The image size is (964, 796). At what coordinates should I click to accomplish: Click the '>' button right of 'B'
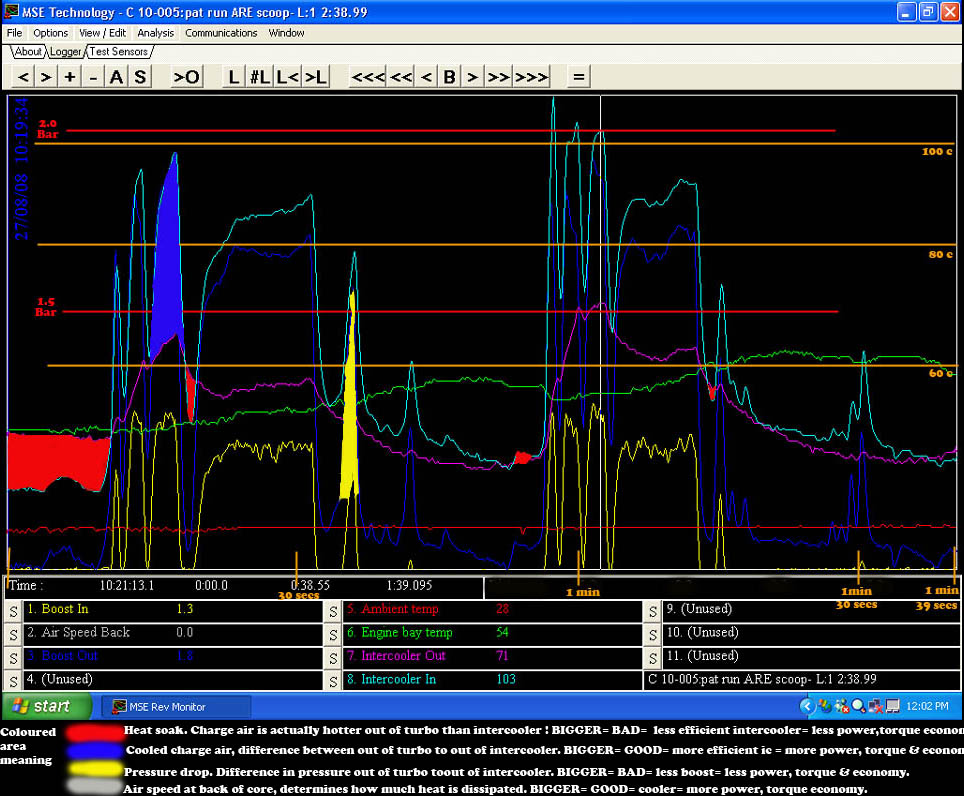tap(472, 77)
